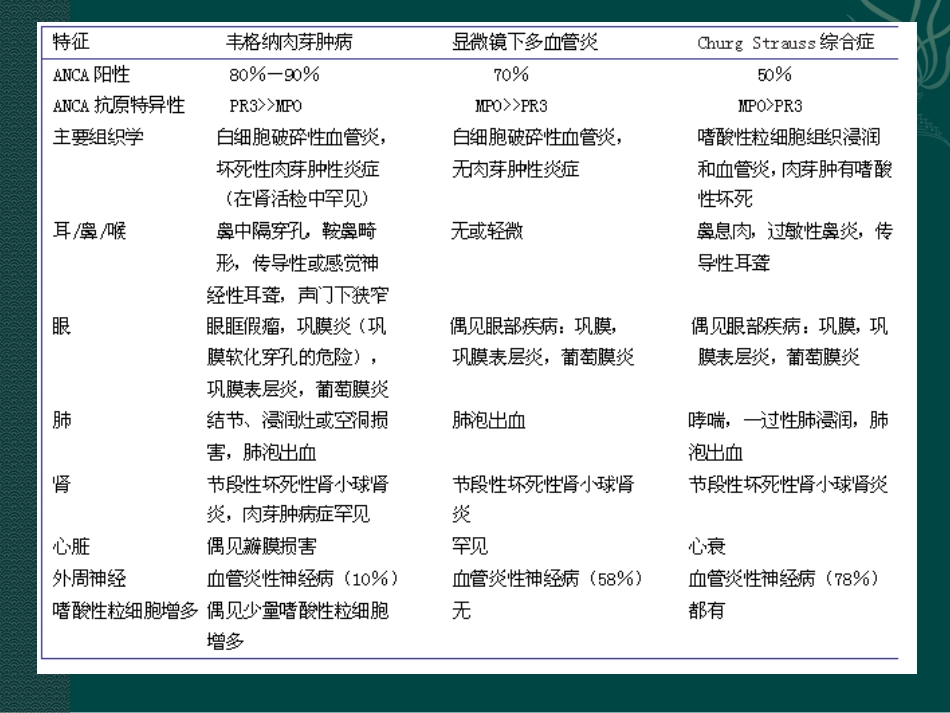Click the cell '都有'
This screenshot has height=713, width=950.
click(706, 610)
